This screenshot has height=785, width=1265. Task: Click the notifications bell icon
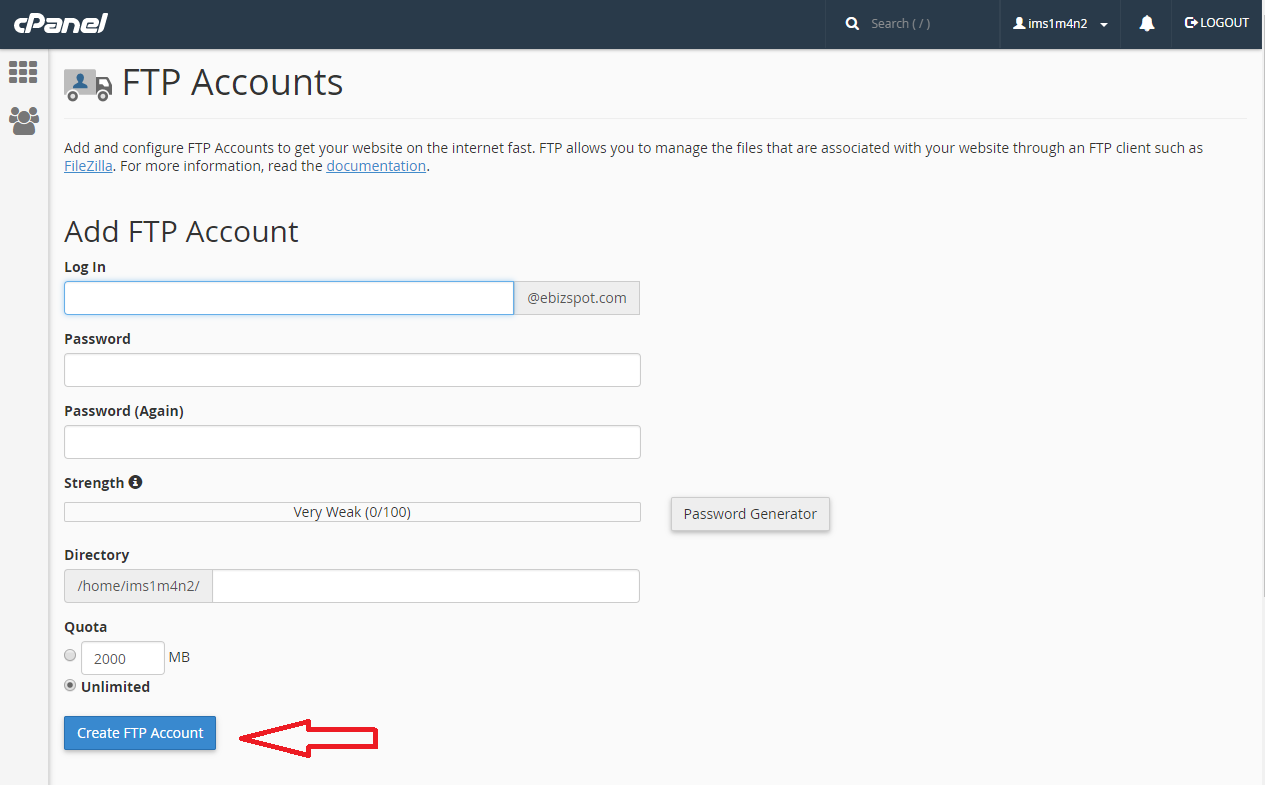coord(1147,23)
